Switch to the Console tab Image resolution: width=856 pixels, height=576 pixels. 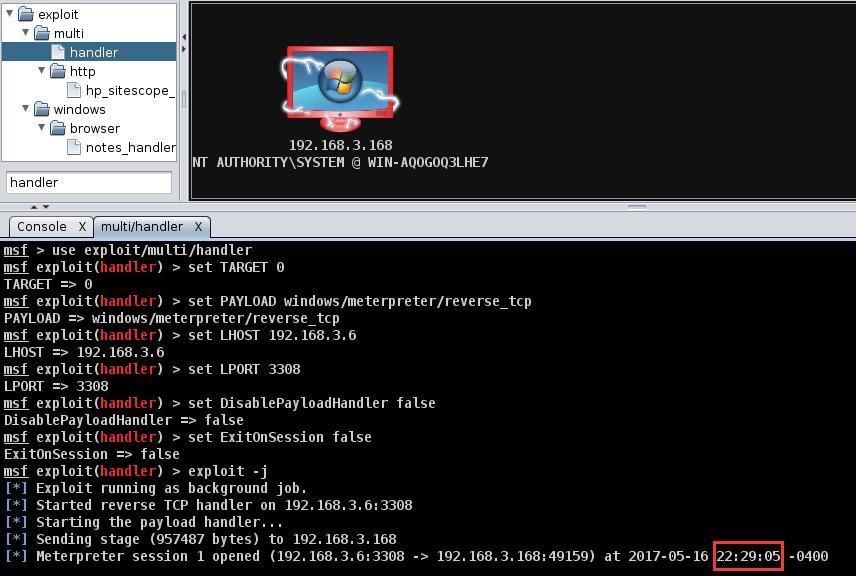41,227
